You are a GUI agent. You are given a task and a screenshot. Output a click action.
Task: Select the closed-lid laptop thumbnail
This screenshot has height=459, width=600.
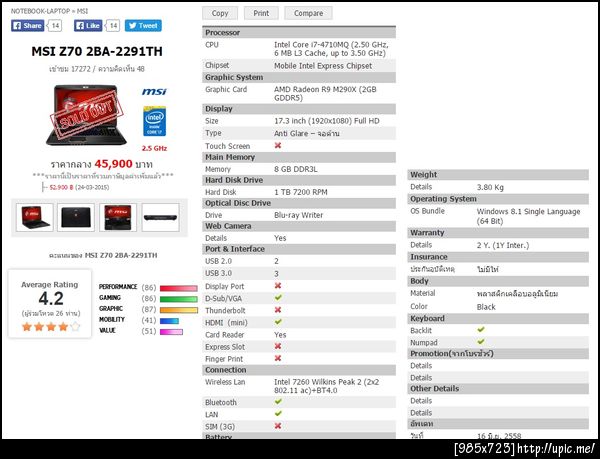[x=76, y=217]
